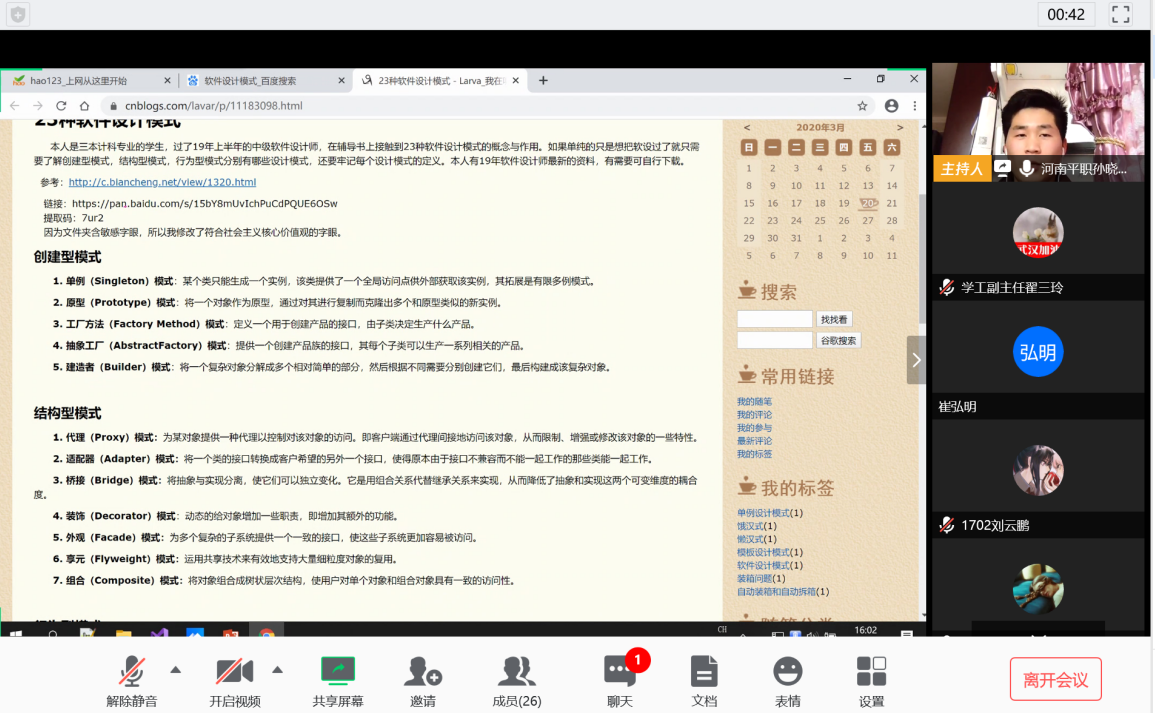
Task: Open the 单例设计模式 tag link
Action: (x=763, y=513)
